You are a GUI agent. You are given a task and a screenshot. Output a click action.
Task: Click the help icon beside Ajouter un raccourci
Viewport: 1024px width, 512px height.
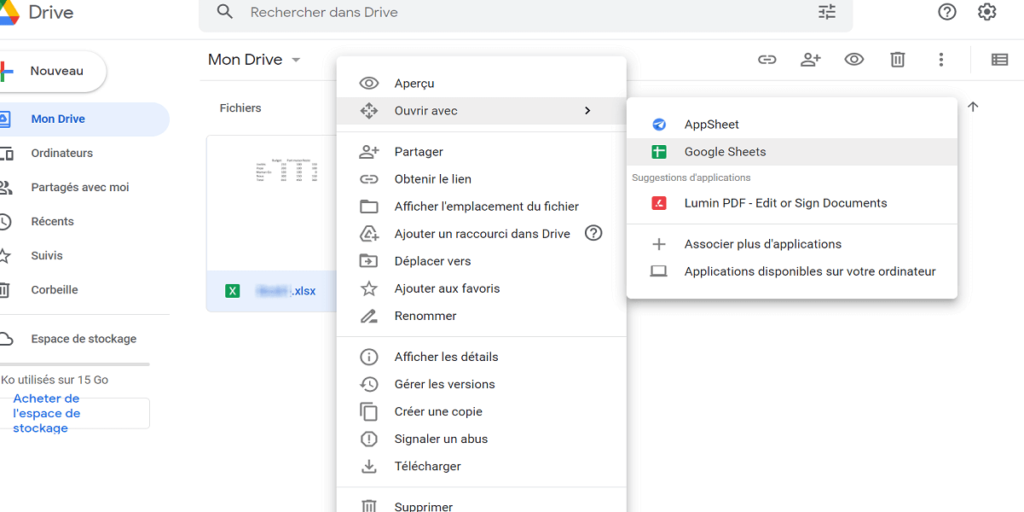(593, 233)
